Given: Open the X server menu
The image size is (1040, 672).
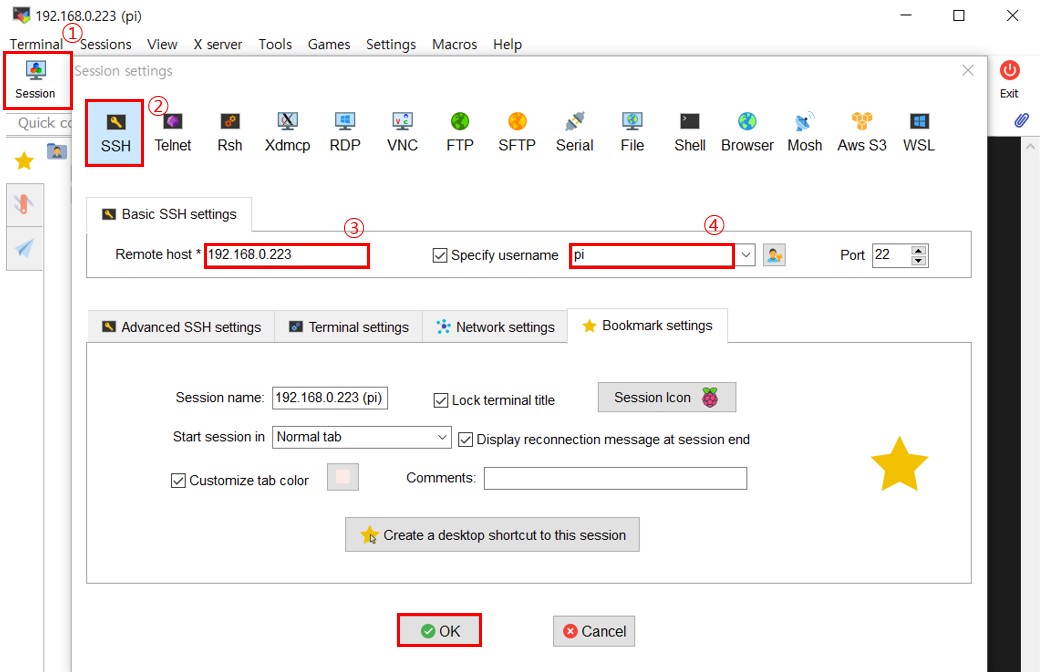Looking at the screenshot, I should pyautogui.click(x=218, y=44).
